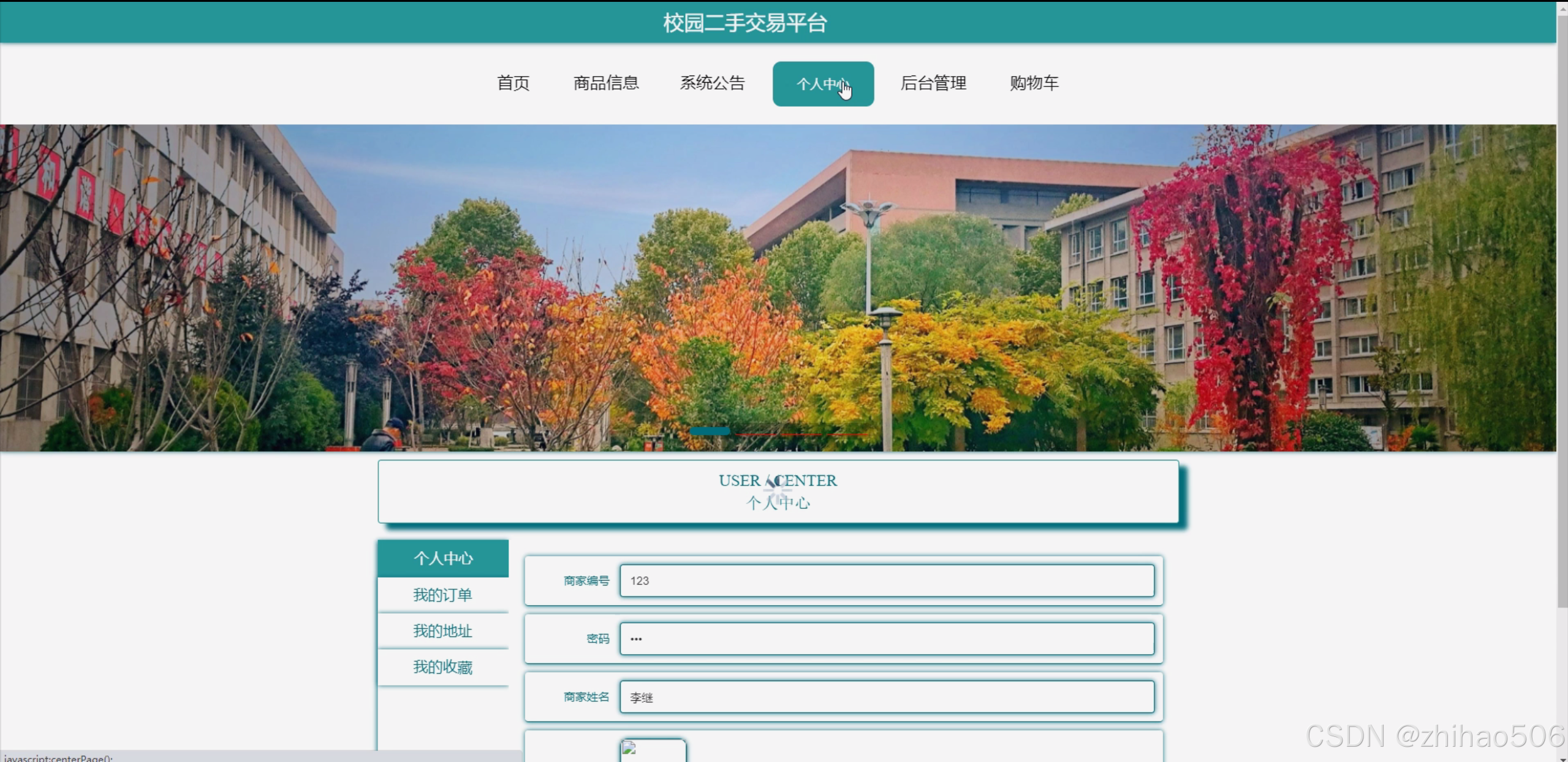This screenshot has height=762, width=1568.
Task: Select the first teal carousel indicator
Action: [x=710, y=432]
